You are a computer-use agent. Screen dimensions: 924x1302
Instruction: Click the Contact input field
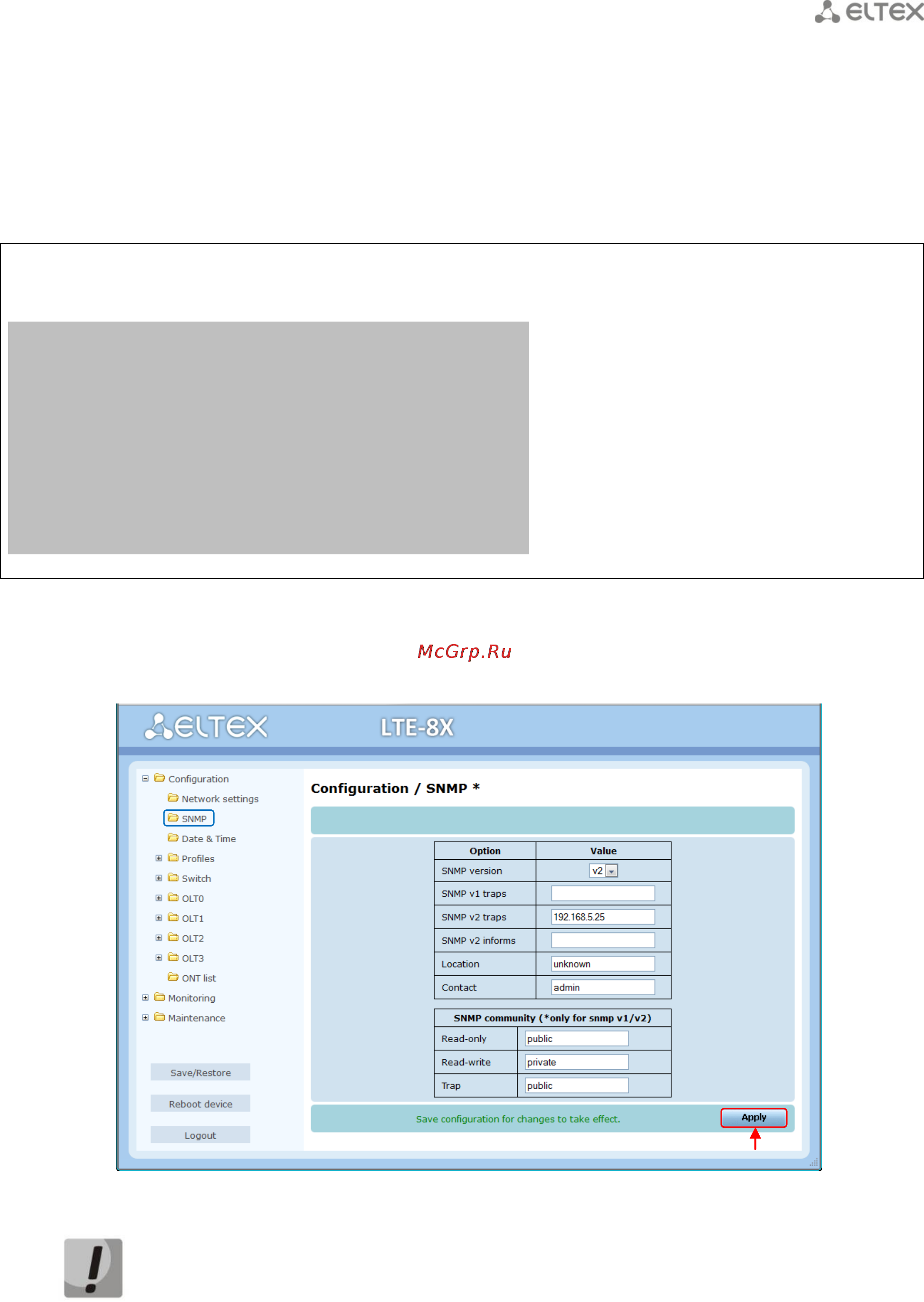(602, 987)
